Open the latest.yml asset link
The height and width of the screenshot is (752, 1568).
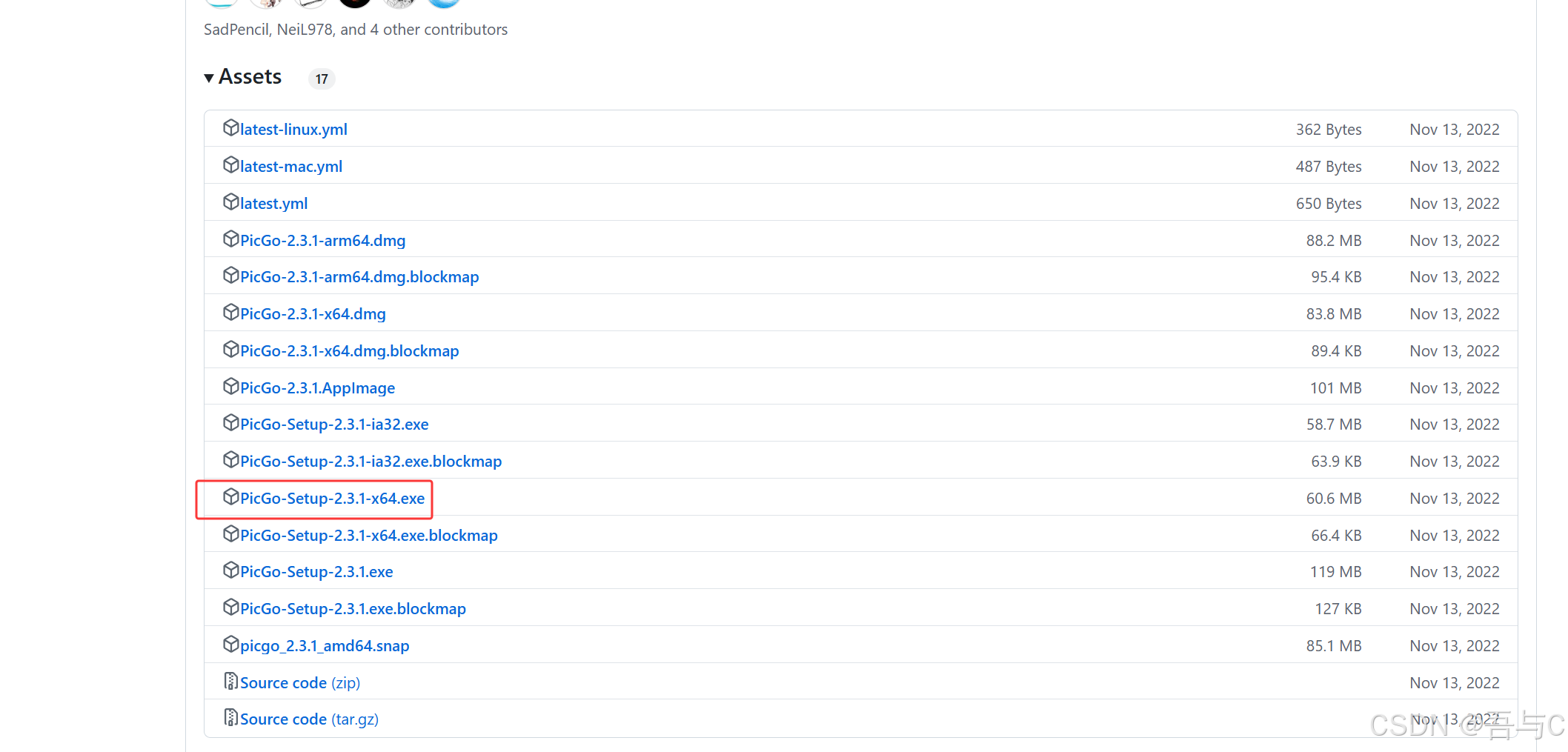tap(273, 204)
